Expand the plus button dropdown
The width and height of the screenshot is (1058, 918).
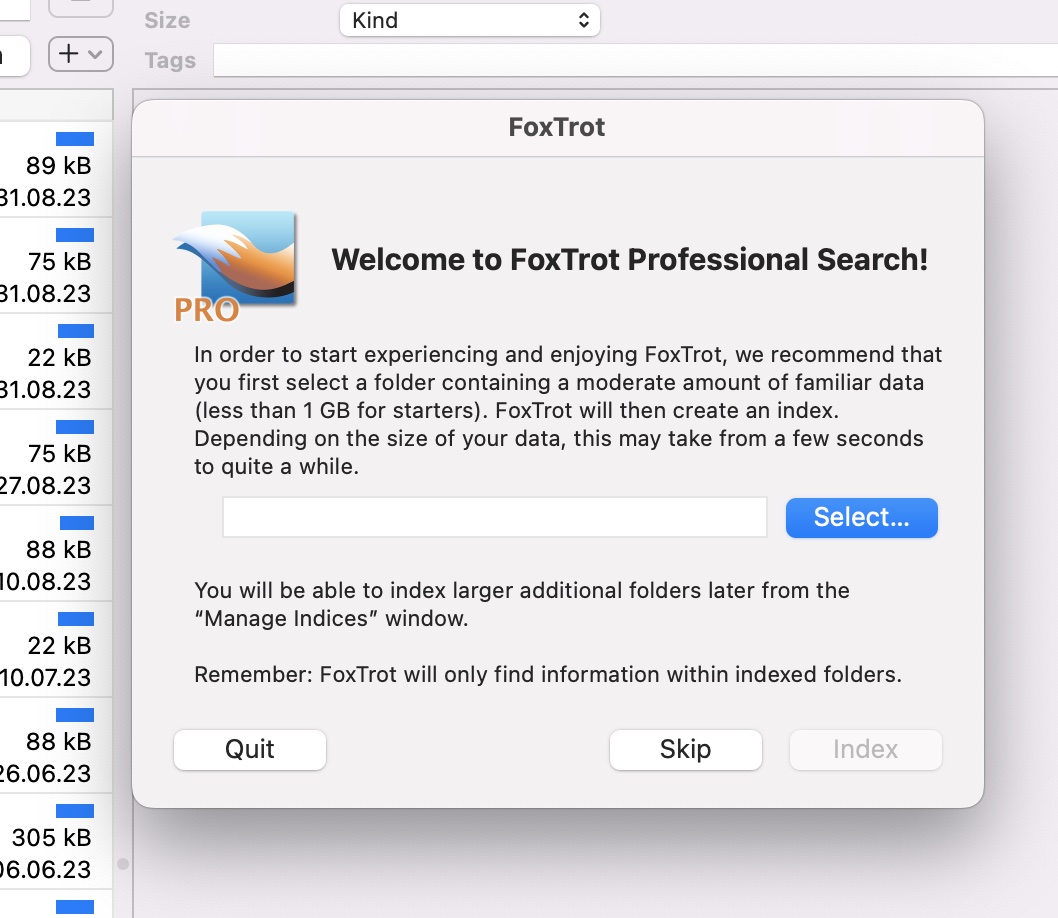(x=81, y=54)
